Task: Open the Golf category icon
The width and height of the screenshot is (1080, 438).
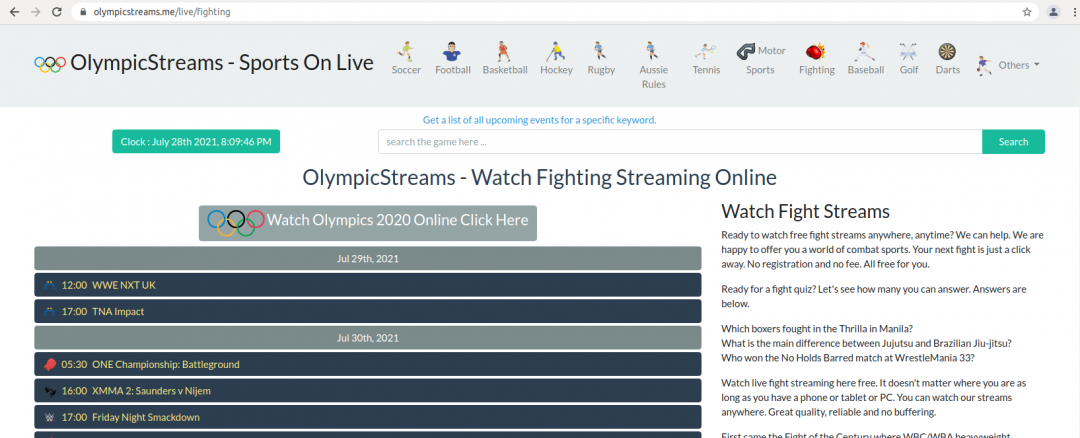Action: (x=908, y=51)
